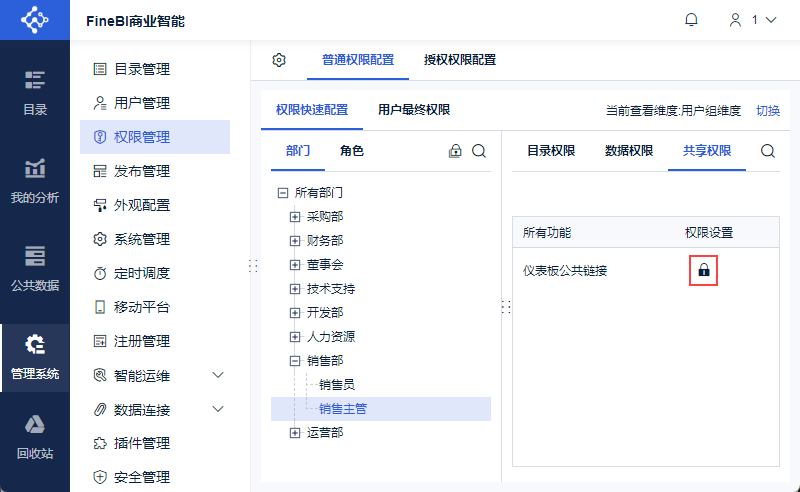Switch to the 授权权限配置 tab
The image size is (800, 492).
(x=459, y=60)
